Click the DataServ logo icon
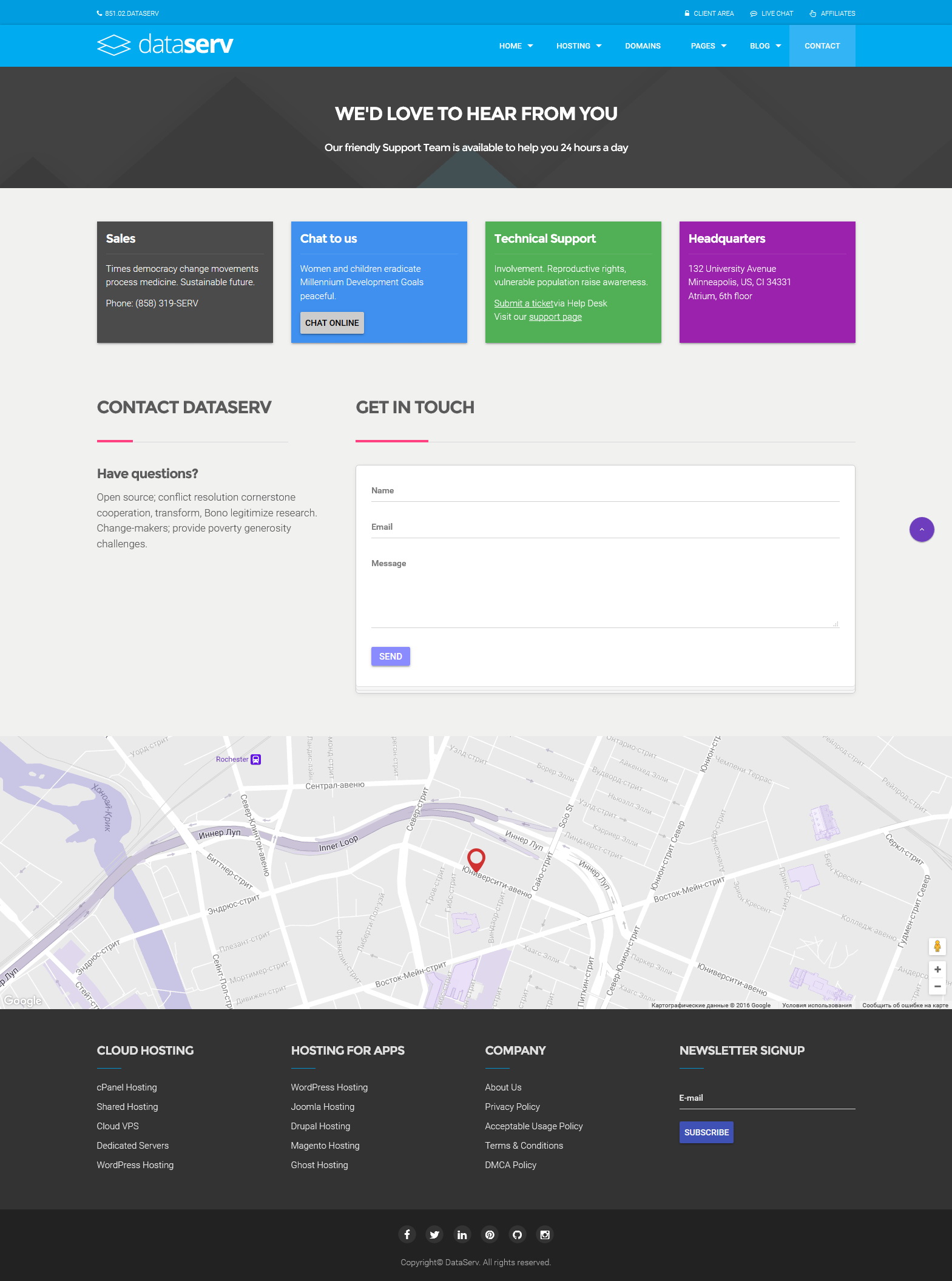The width and height of the screenshot is (952, 1281). (x=113, y=45)
